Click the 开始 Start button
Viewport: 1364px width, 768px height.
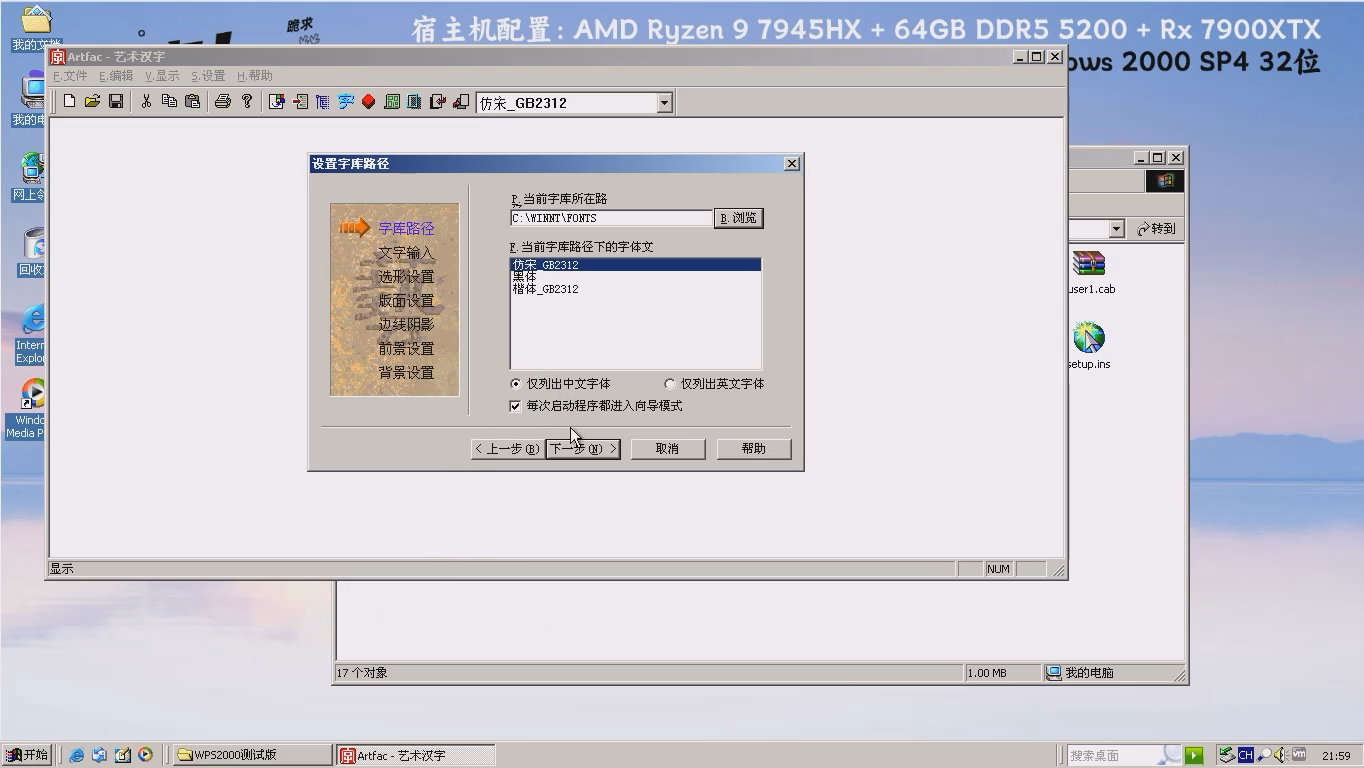tap(27, 755)
